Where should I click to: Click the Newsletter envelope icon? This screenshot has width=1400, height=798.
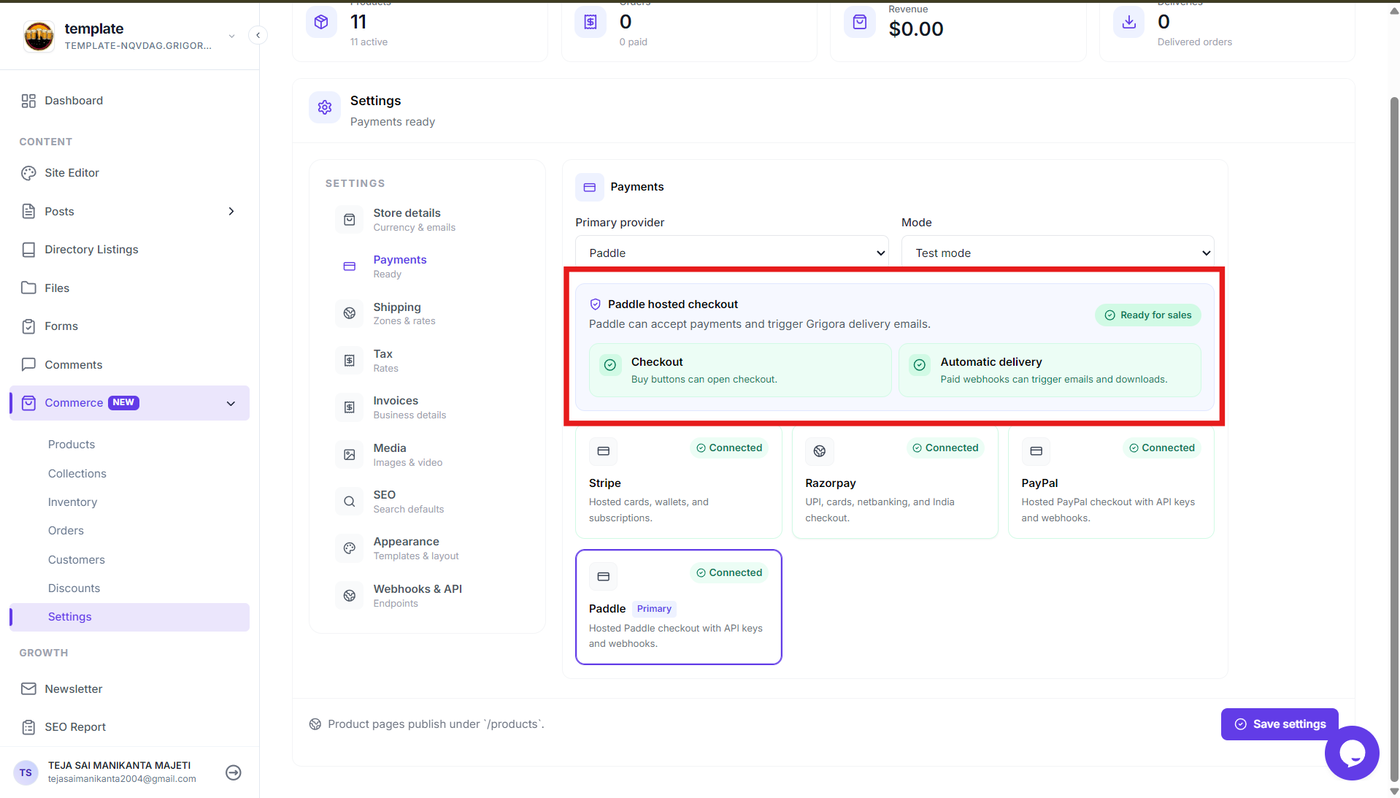(28, 689)
